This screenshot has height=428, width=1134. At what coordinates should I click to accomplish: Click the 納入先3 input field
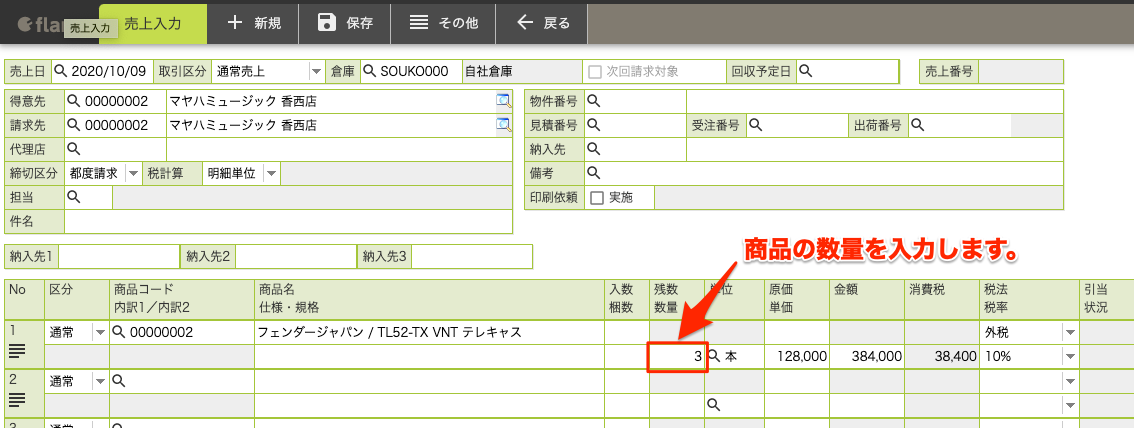472,256
